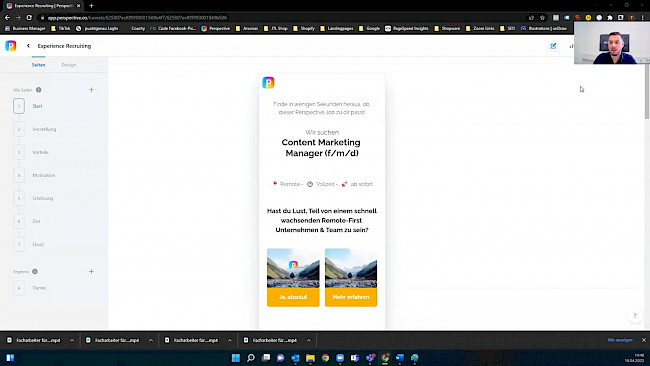The image size is (650, 366).
Task: Open the Zoom Links bookmark folder
Action: [x=480, y=29]
